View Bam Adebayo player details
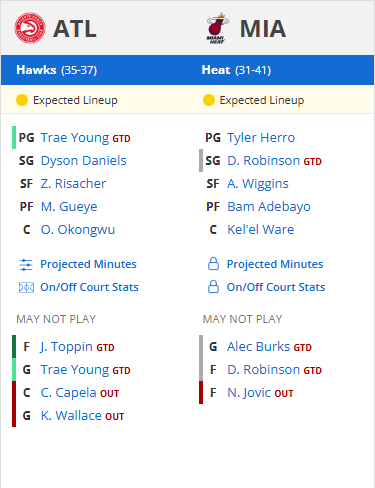Viewport: 375px width, 488px height. point(269,207)
